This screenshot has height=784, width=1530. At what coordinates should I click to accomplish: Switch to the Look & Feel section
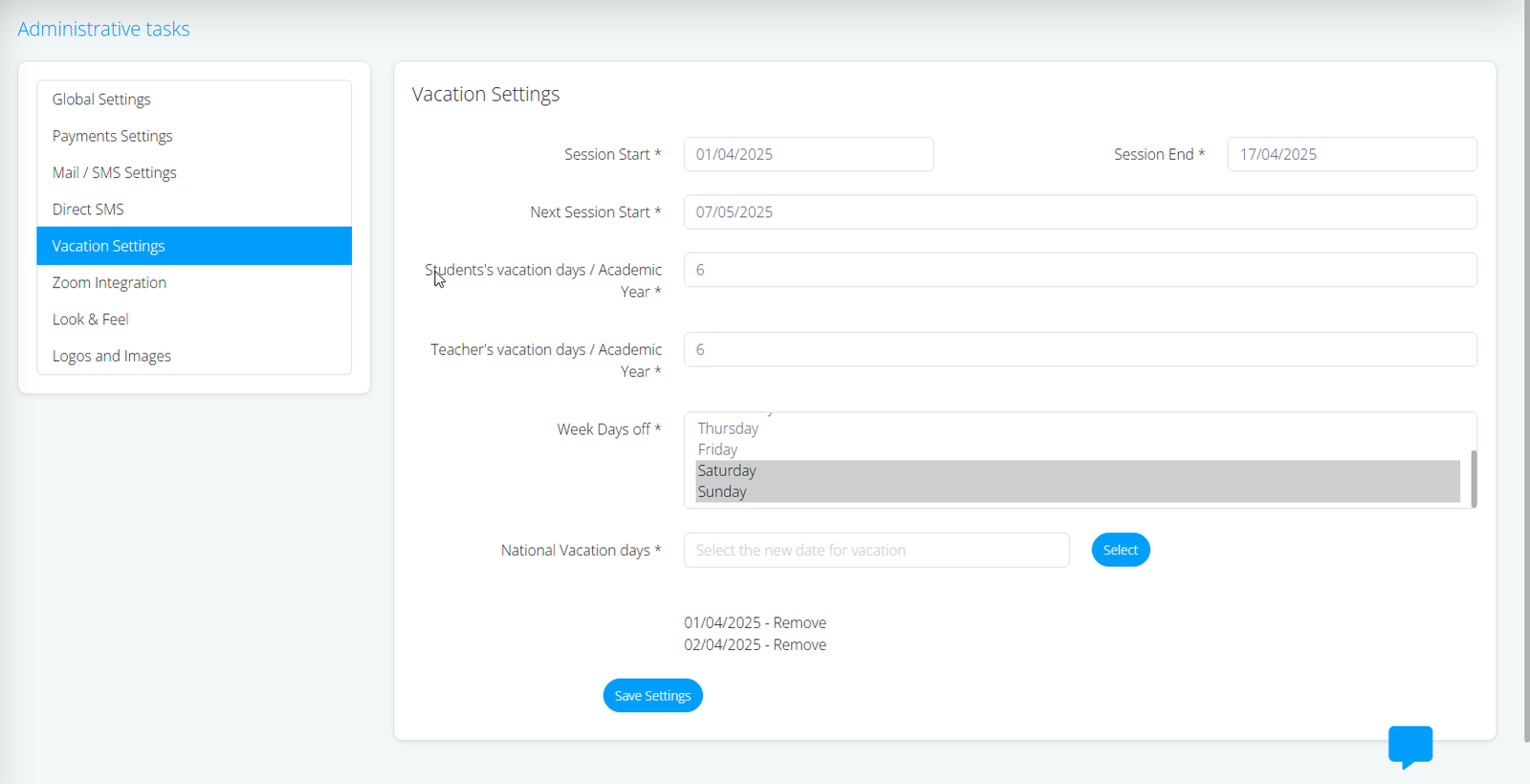(90, 319)
